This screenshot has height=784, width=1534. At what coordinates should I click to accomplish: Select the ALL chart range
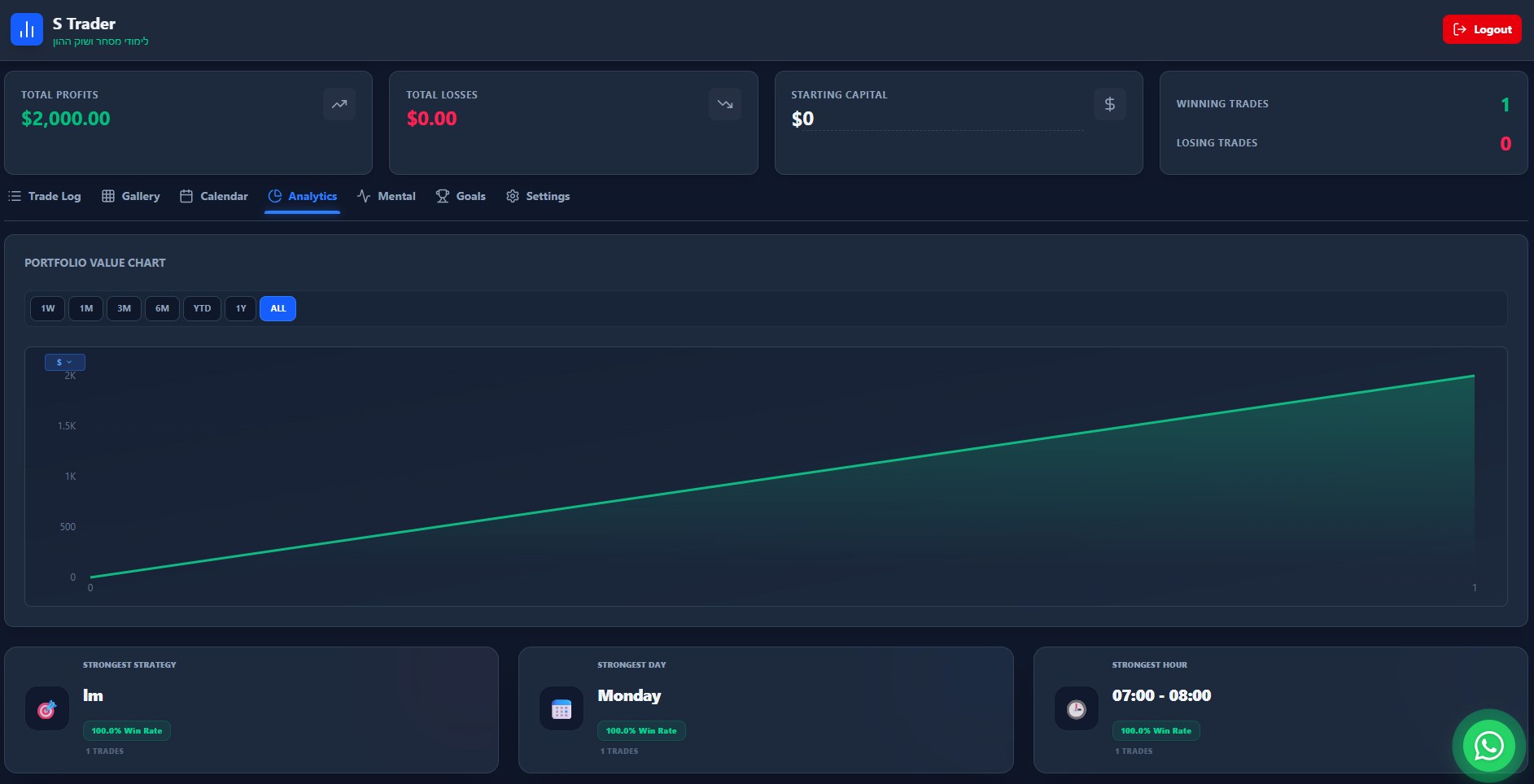[278, 308]
